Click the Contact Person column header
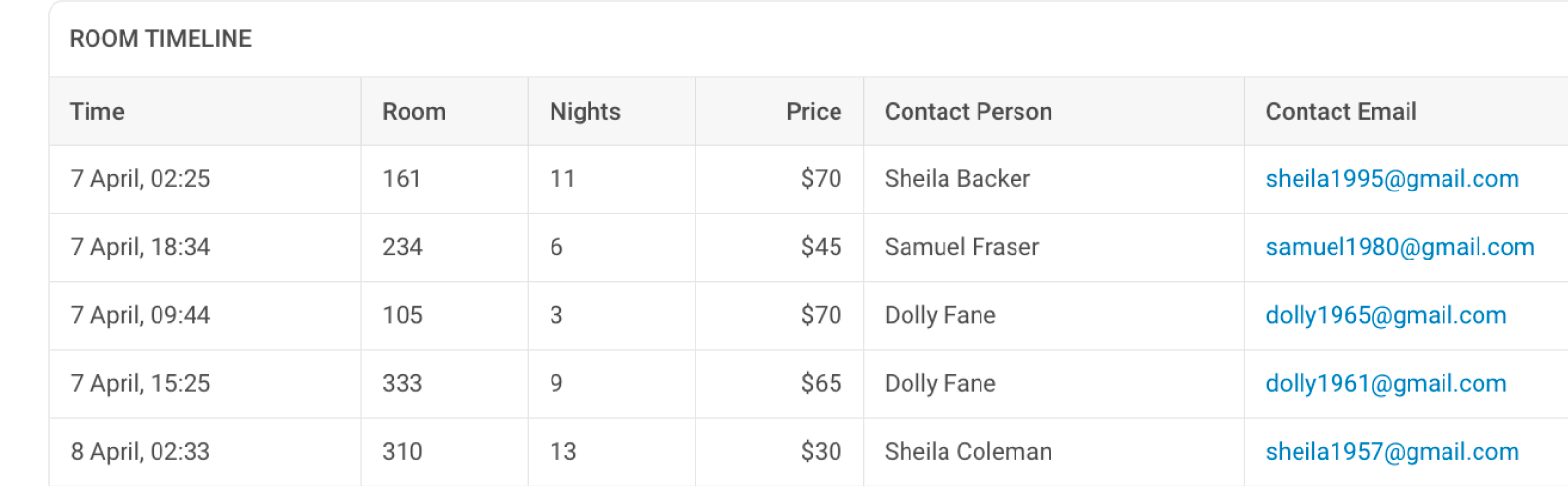This screenshot has width=1568, height=486. (968, 112)
